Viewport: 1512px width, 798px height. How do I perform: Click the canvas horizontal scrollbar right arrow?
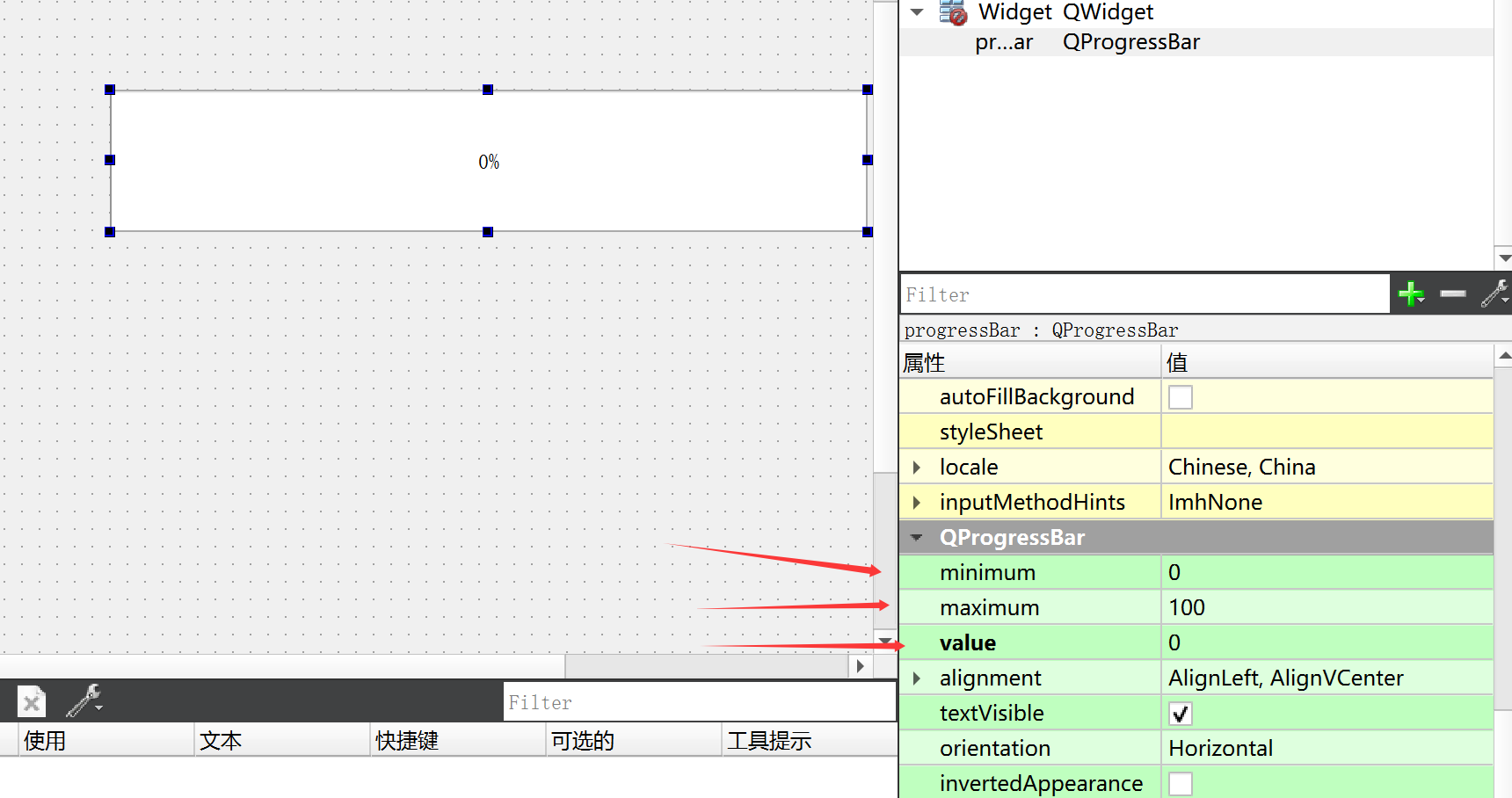pyautogui.click(x=861, y=666)
